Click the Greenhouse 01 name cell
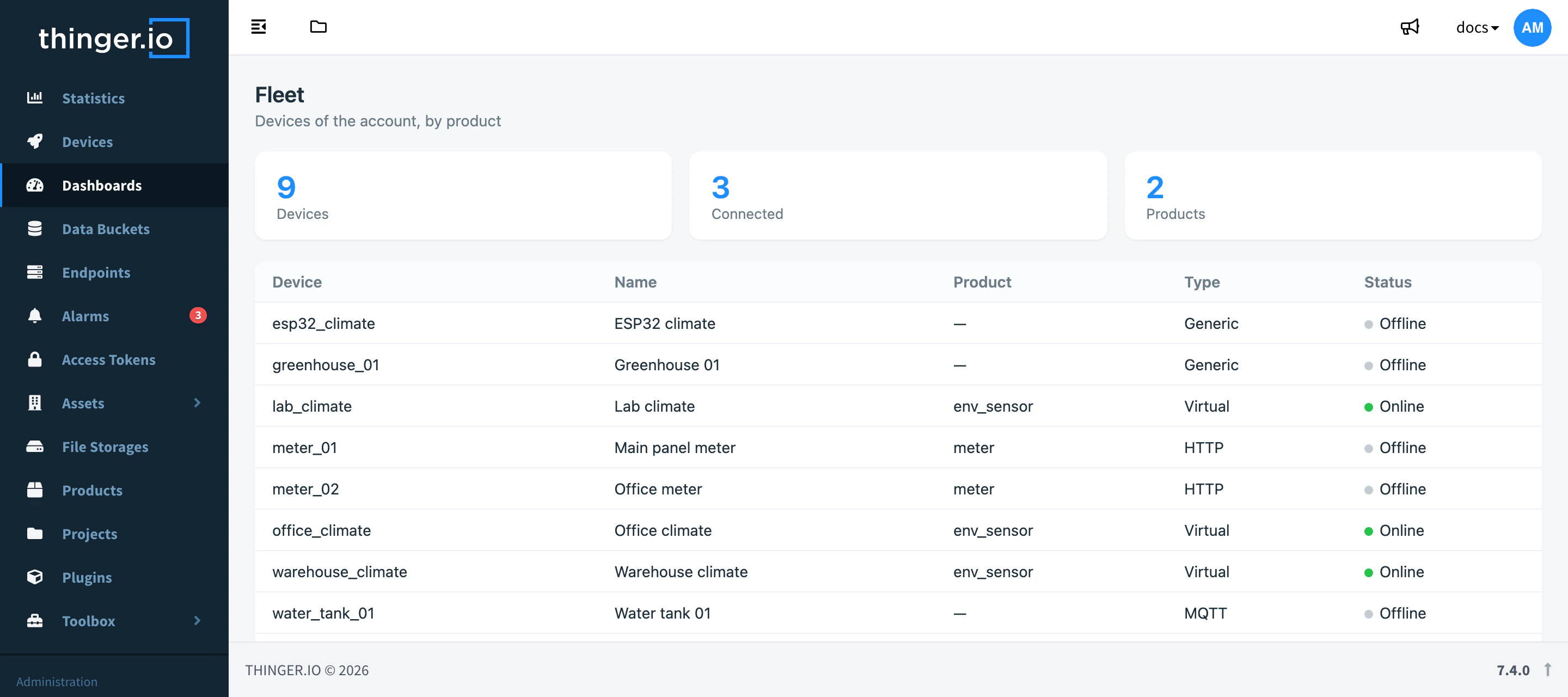 [x=666, y=365]
